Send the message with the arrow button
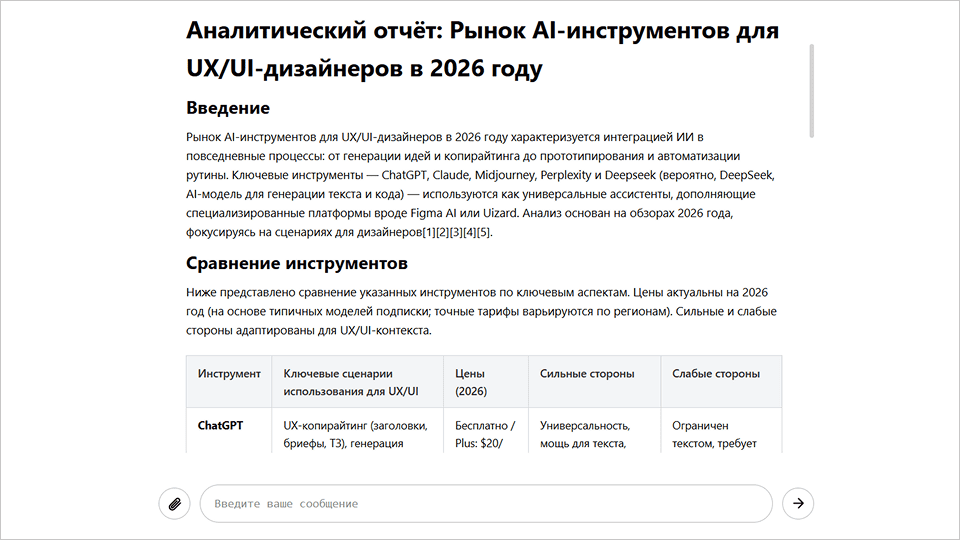The width and height of the screenshot is (960, 540). (x=798, y=503)
